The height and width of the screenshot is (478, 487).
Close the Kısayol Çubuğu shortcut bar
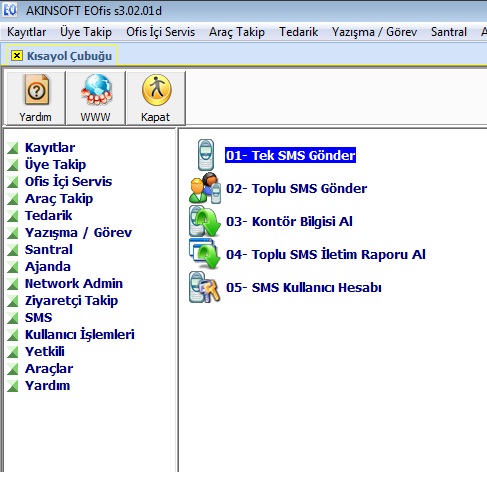[17, 55]
